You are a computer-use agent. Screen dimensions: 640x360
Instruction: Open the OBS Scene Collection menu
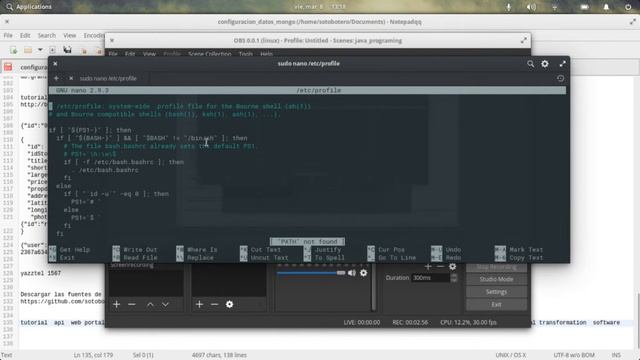(209, 54)
